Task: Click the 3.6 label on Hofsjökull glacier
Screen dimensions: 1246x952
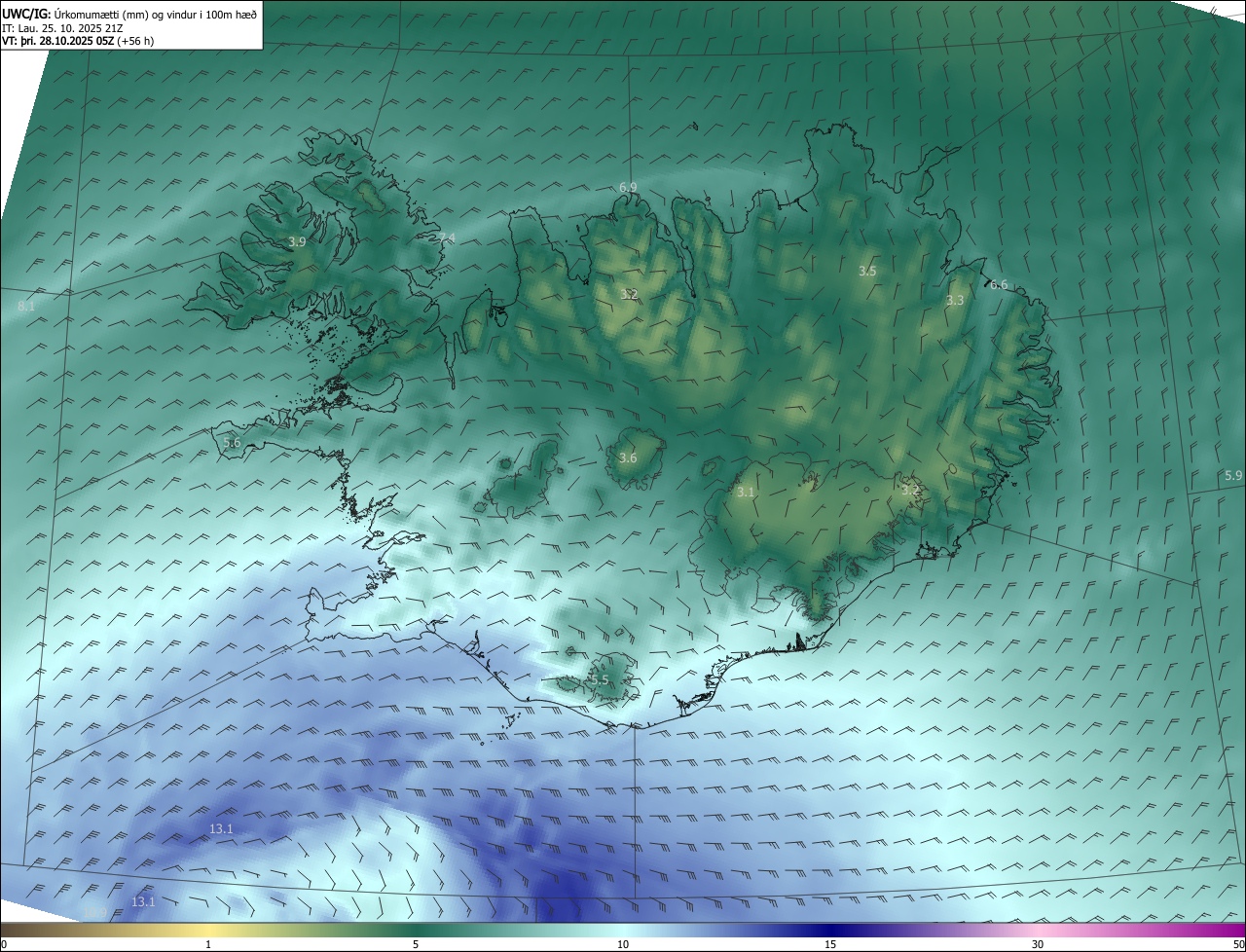Action: (x=628, y=458)
